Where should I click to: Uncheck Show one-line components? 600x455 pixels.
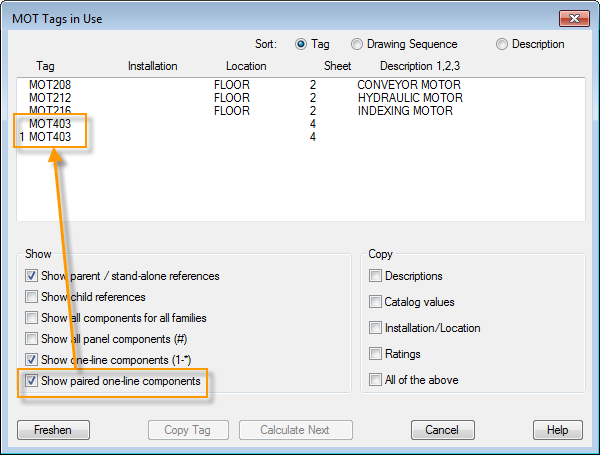(x=33, y=360)
